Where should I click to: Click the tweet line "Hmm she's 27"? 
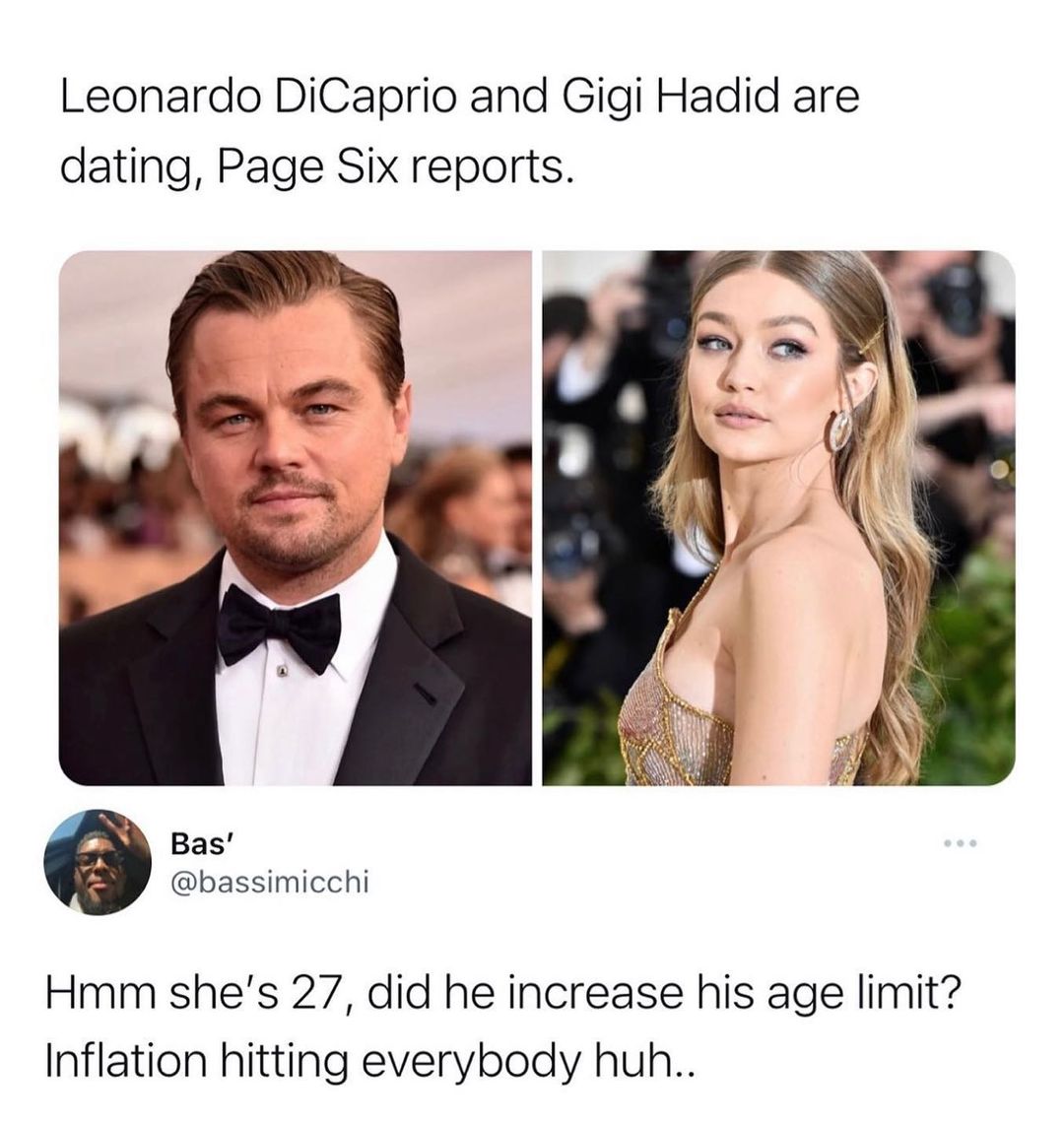(194, 994)
